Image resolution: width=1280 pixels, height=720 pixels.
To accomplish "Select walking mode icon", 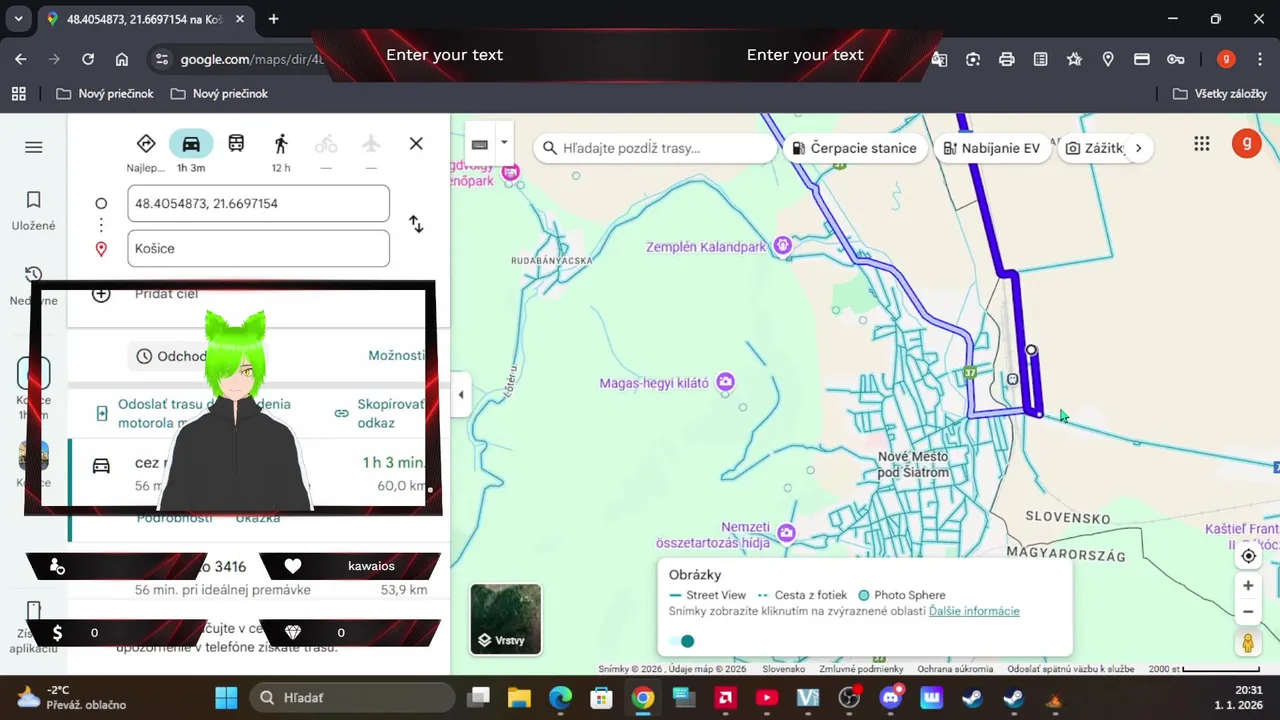I will (x=281, y=143).
